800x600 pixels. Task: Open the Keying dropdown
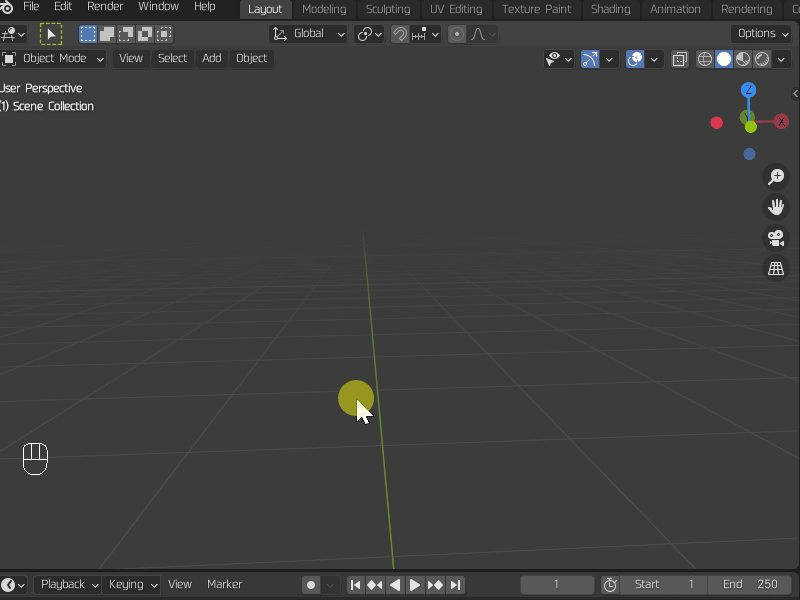click(132, 585)
